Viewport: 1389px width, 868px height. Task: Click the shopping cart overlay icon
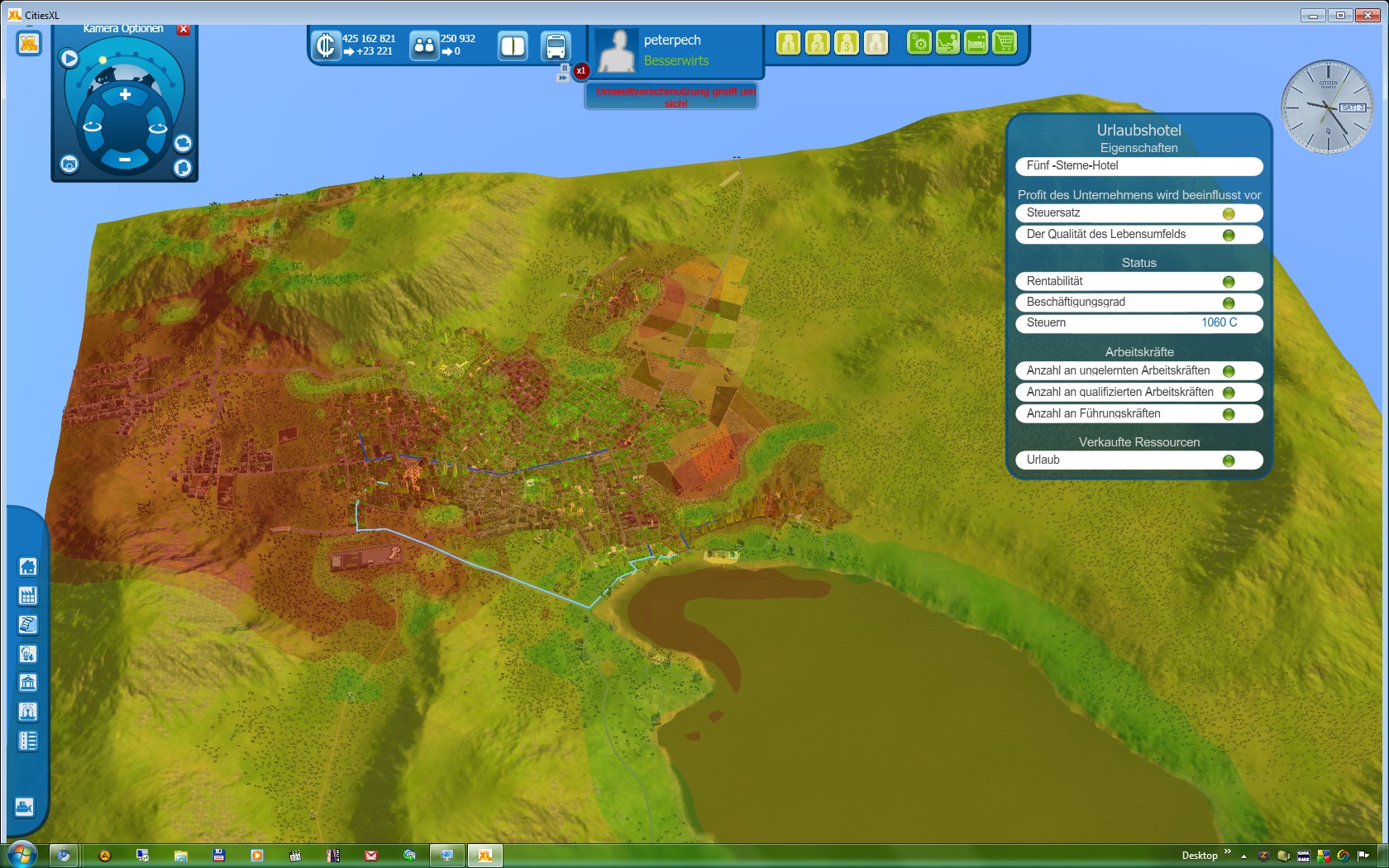coord(1005,42)
